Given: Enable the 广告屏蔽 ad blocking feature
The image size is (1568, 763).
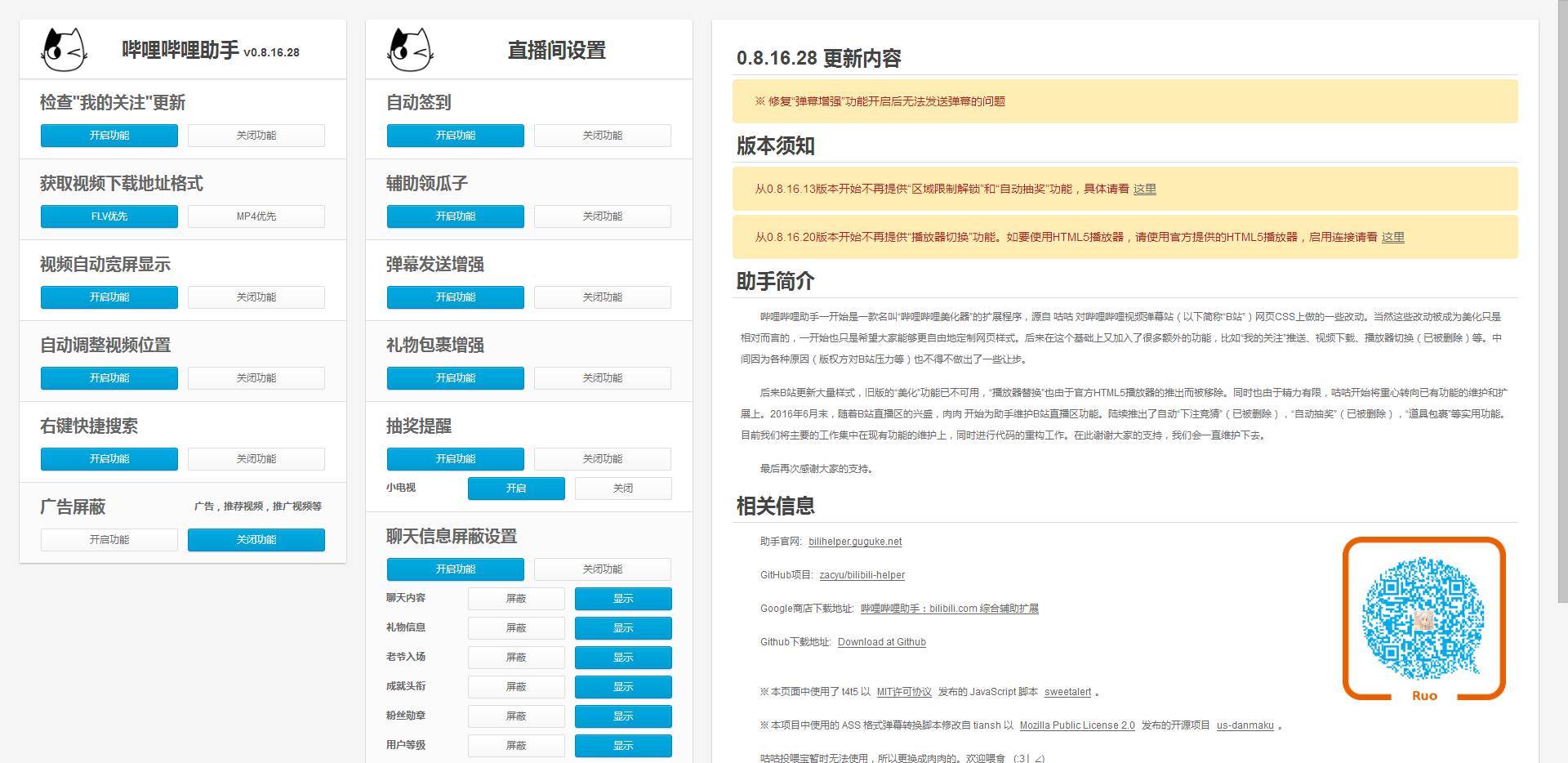Looking at the screenshot, I should click(109, 539).
